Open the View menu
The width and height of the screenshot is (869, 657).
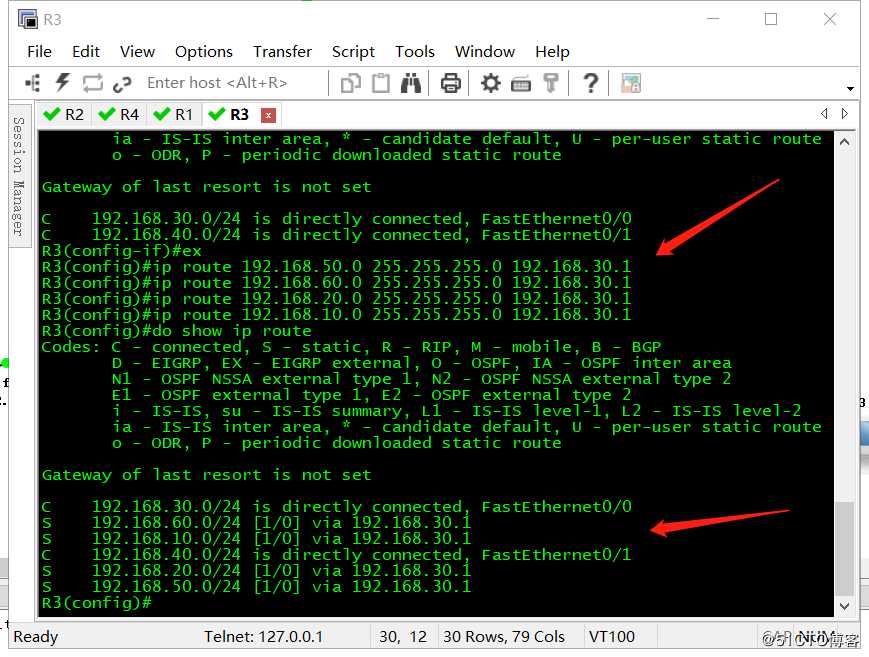pos(137,52)
